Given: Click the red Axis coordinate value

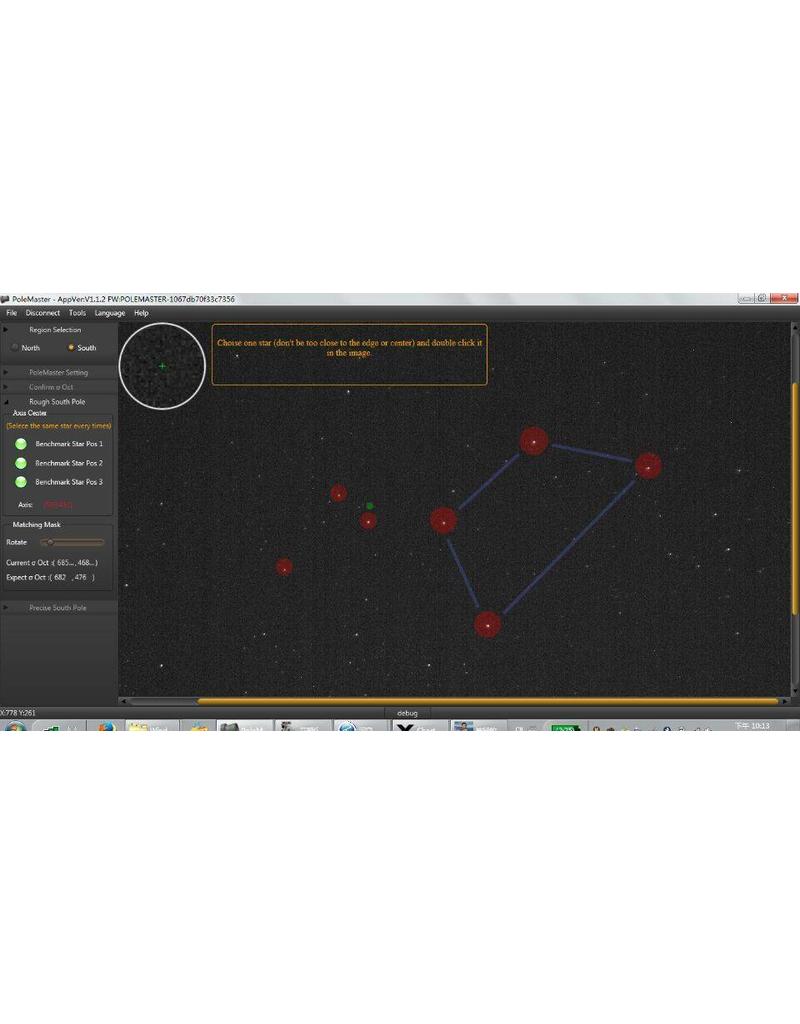Looking at the screenshot, I should pos(55,505).
